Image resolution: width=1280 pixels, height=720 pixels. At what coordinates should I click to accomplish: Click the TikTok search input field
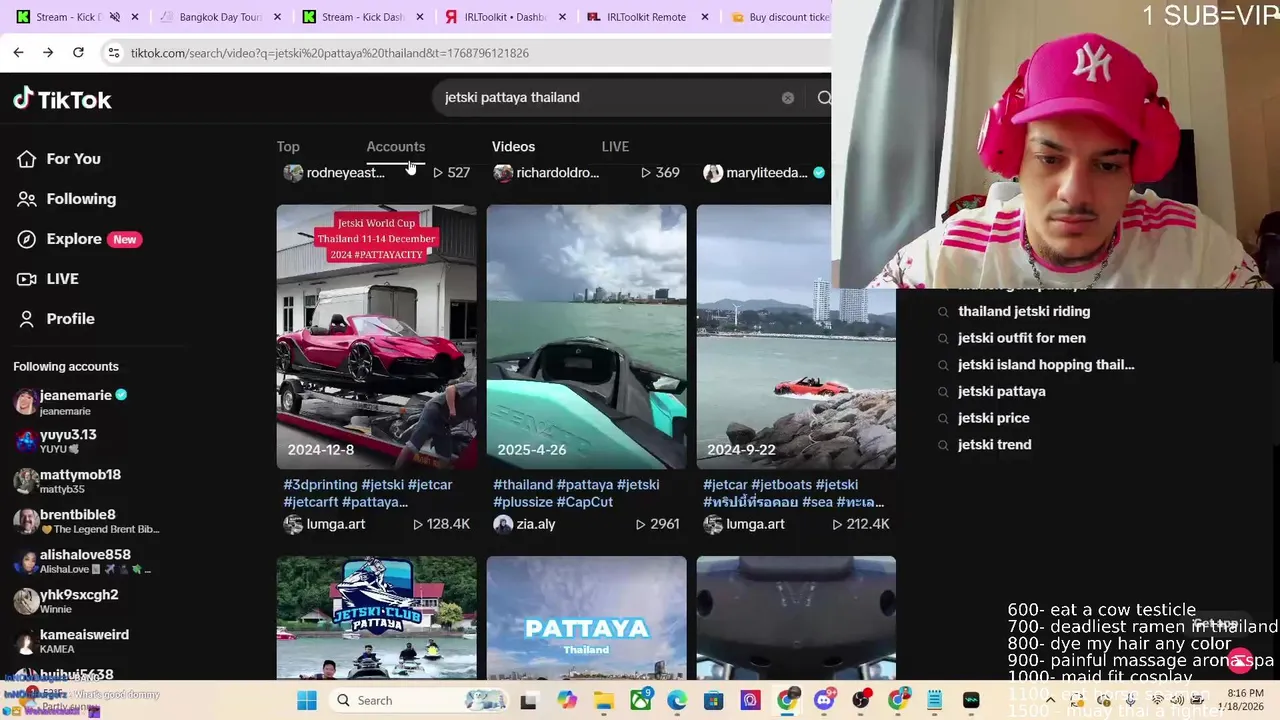coord(610,98)
